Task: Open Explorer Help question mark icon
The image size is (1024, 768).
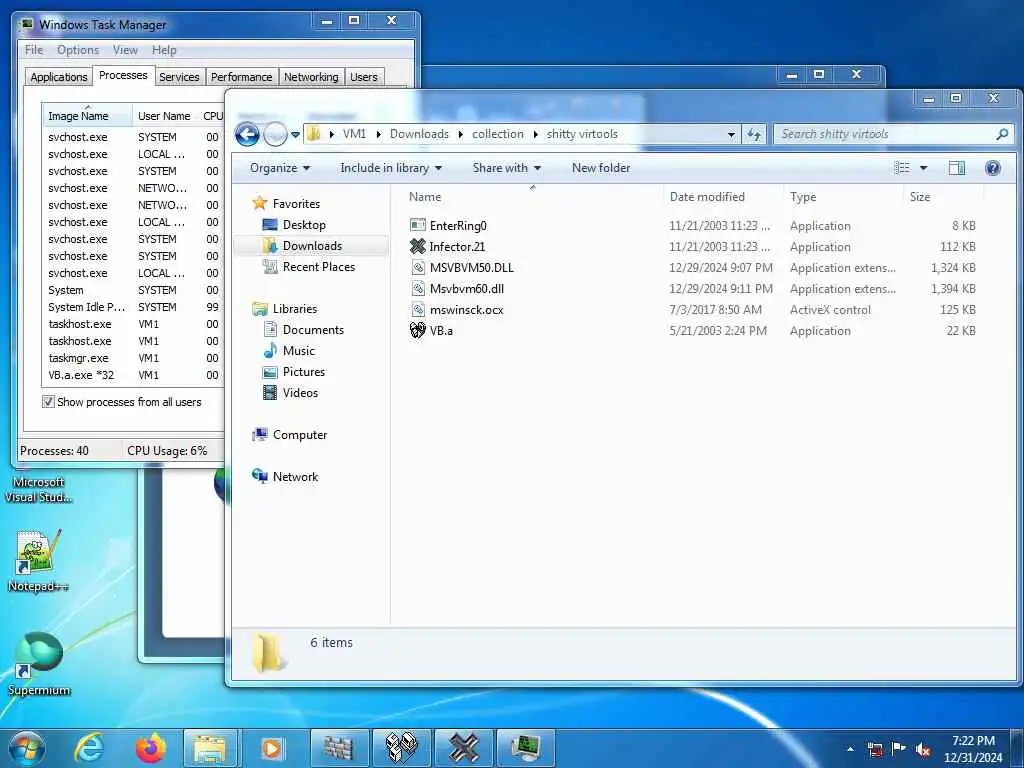Action: click(x=993, y=168)
